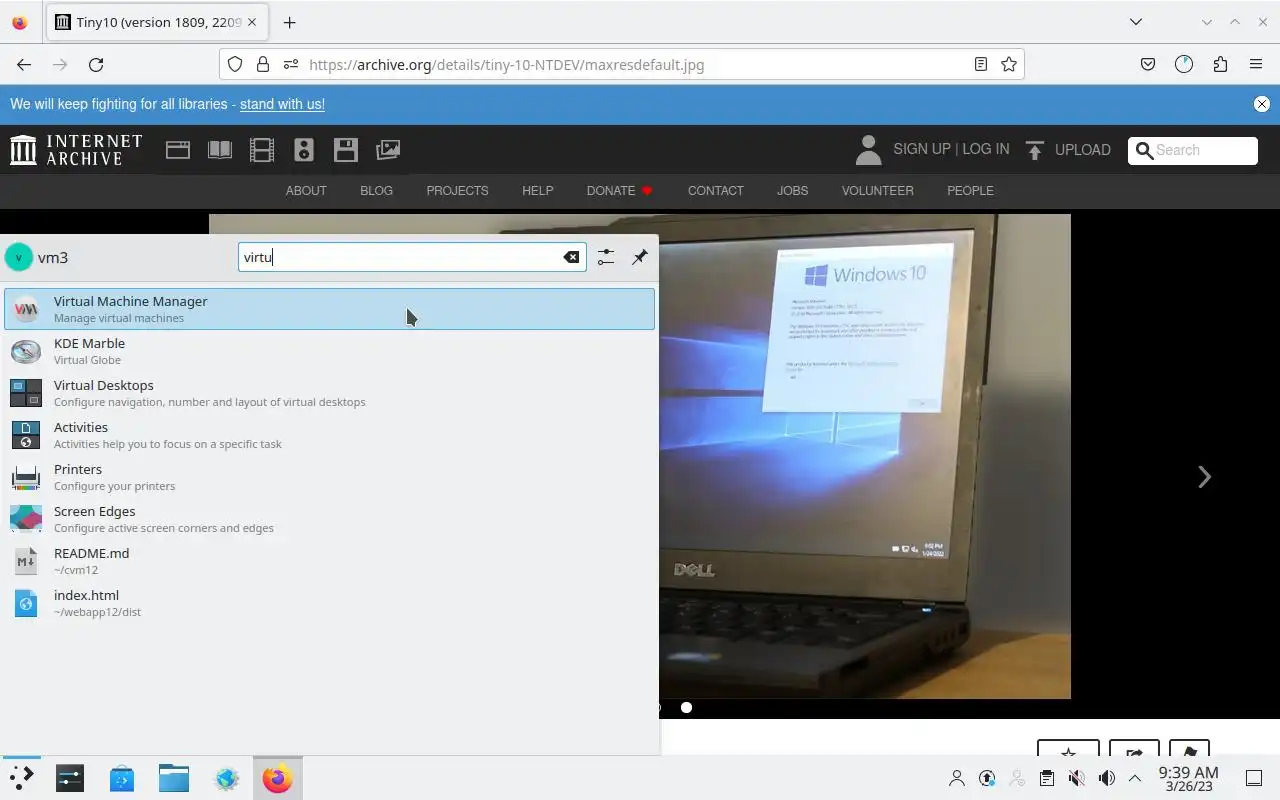The image size is (1280, 800).
Task: Open the DONATE menu item
Action: click(x=619, y=190)
